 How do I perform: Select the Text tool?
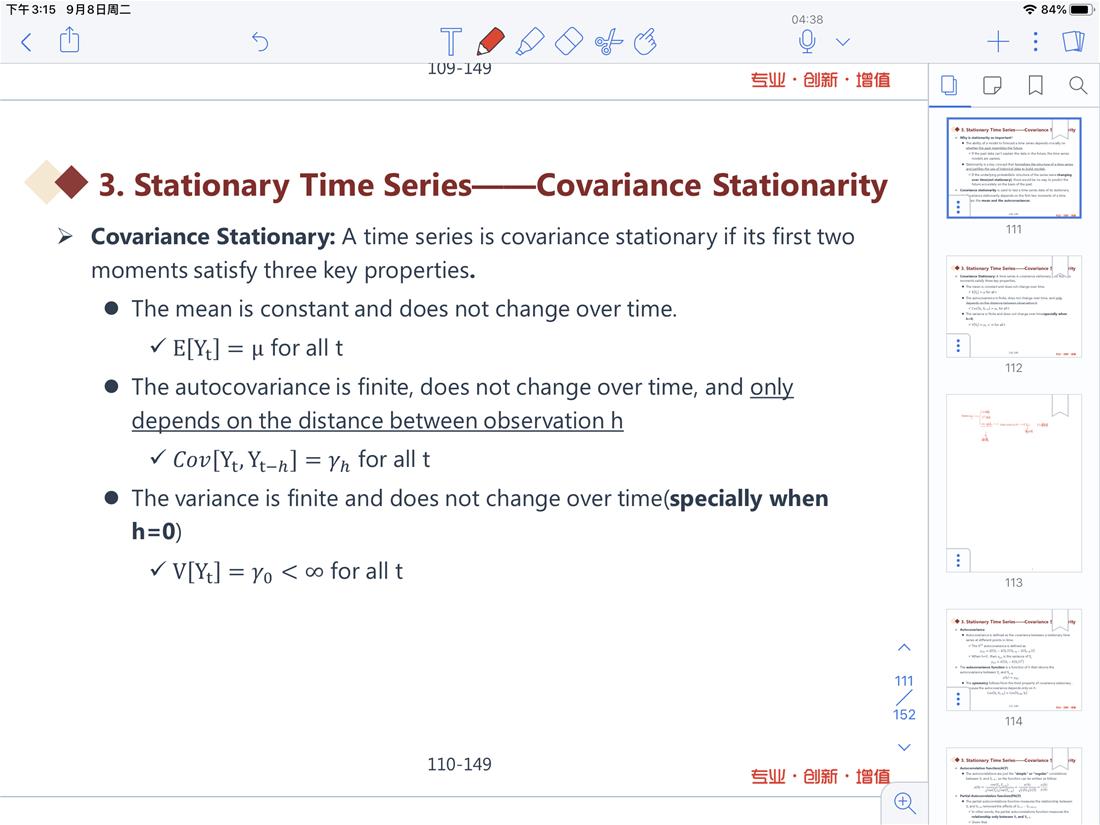450,41
